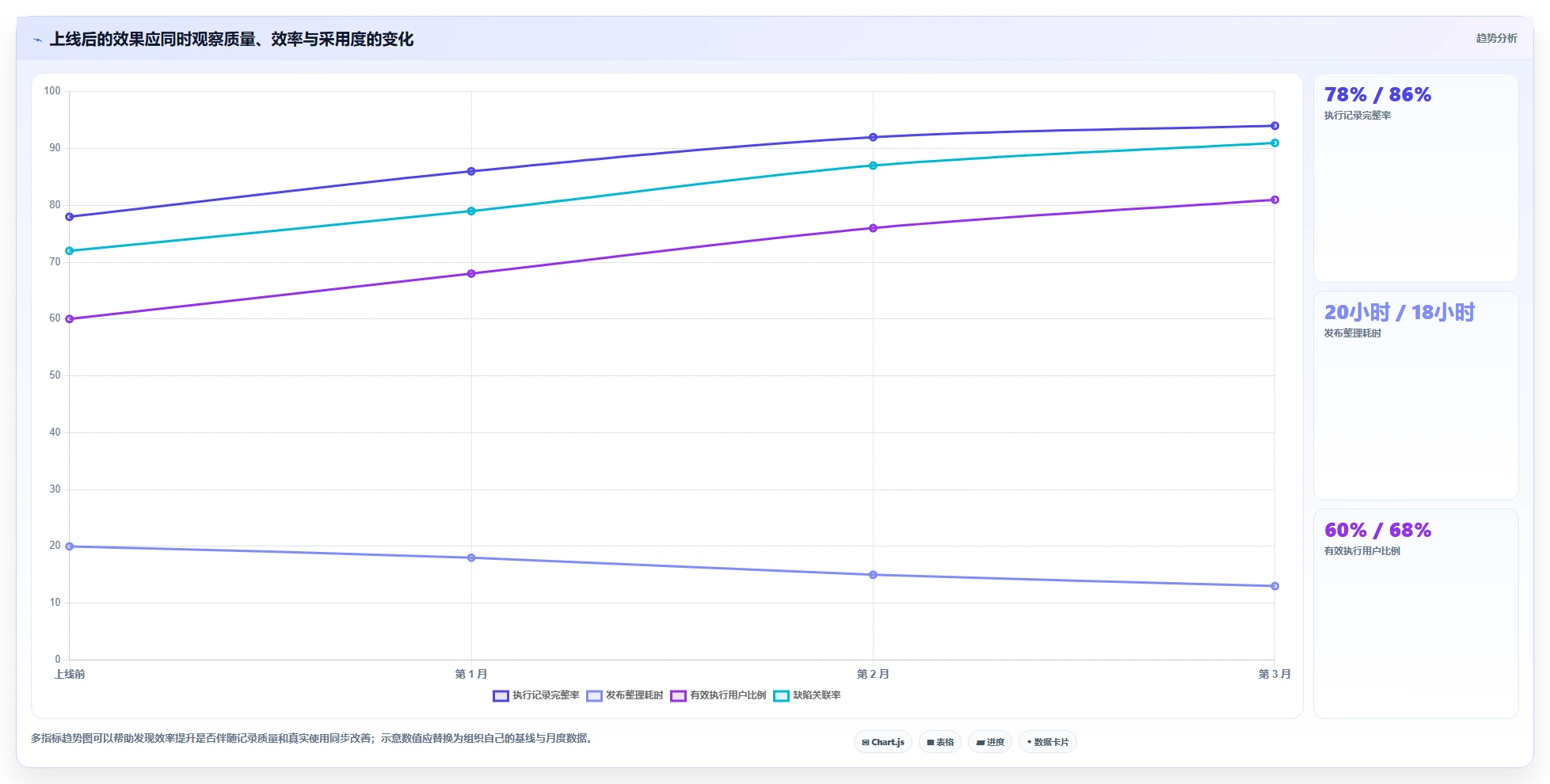The width and height of the screenshot is (1550, 784).
Task: Click the 缺陷关联率 data point at 第 3 月
Action: click(x=1274, y=143)
